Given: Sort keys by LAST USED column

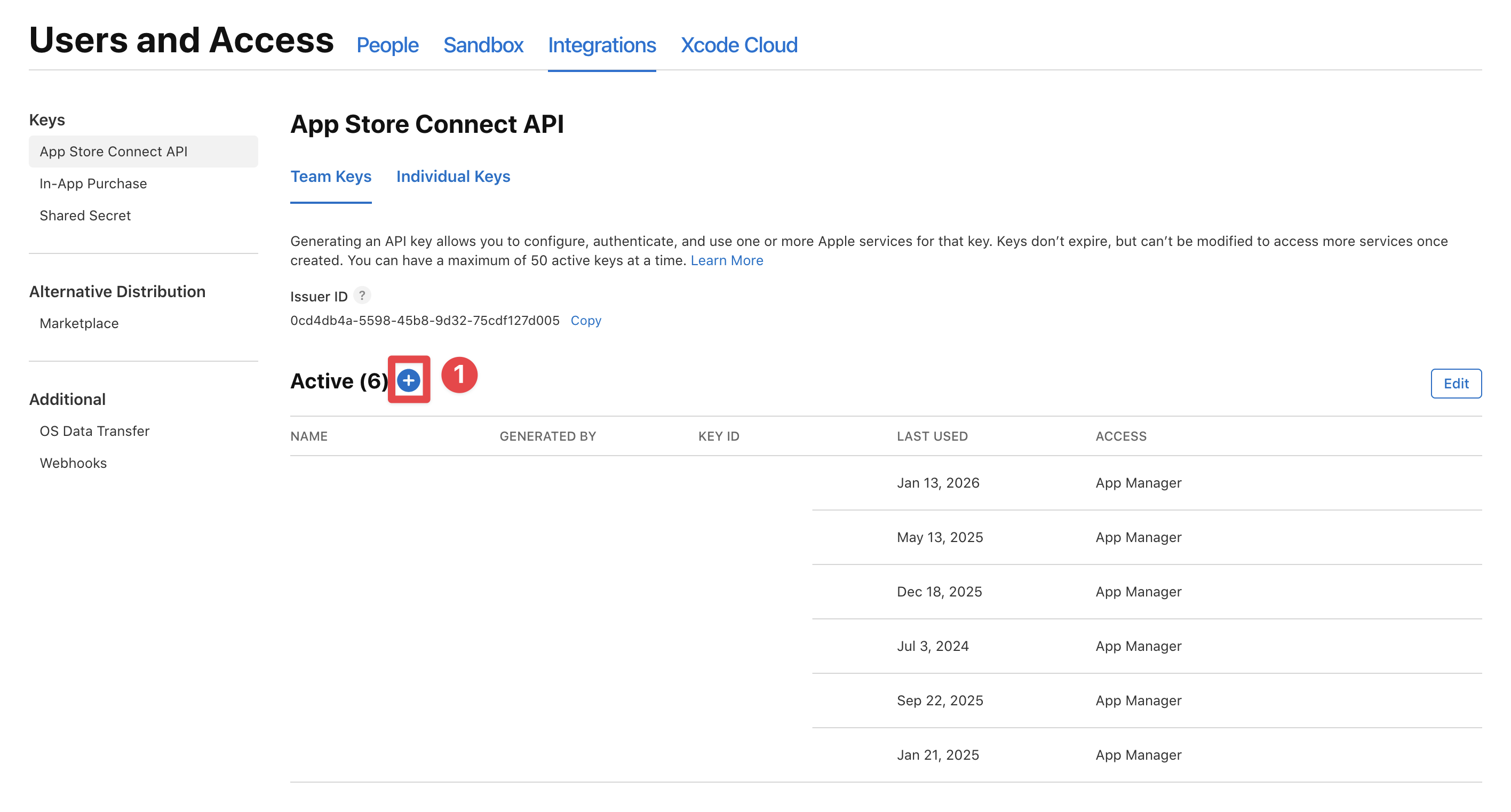Looking at the screenshot, I should 932,436.
